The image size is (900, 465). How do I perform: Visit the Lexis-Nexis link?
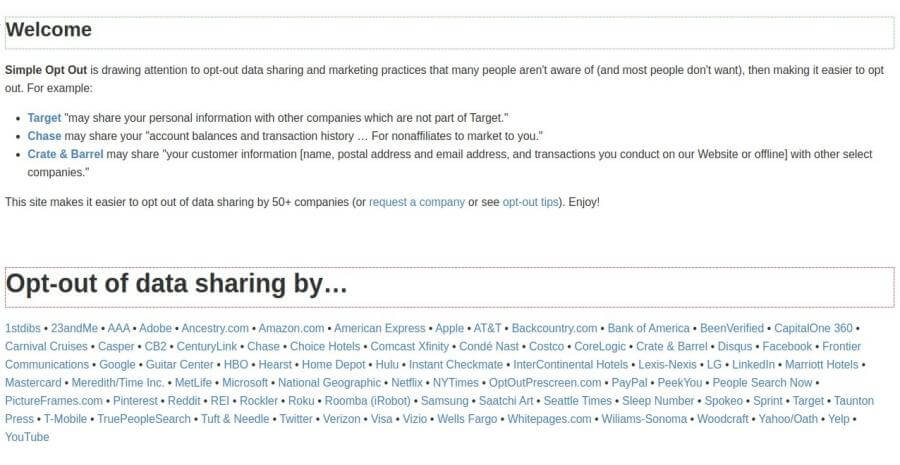coord(667,365)
